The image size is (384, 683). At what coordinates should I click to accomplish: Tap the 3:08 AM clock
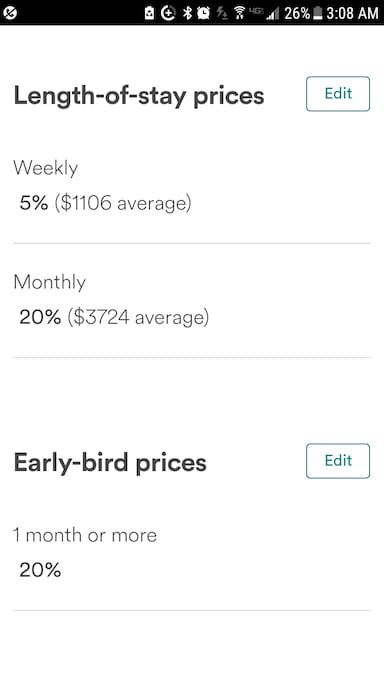(352, 13)
